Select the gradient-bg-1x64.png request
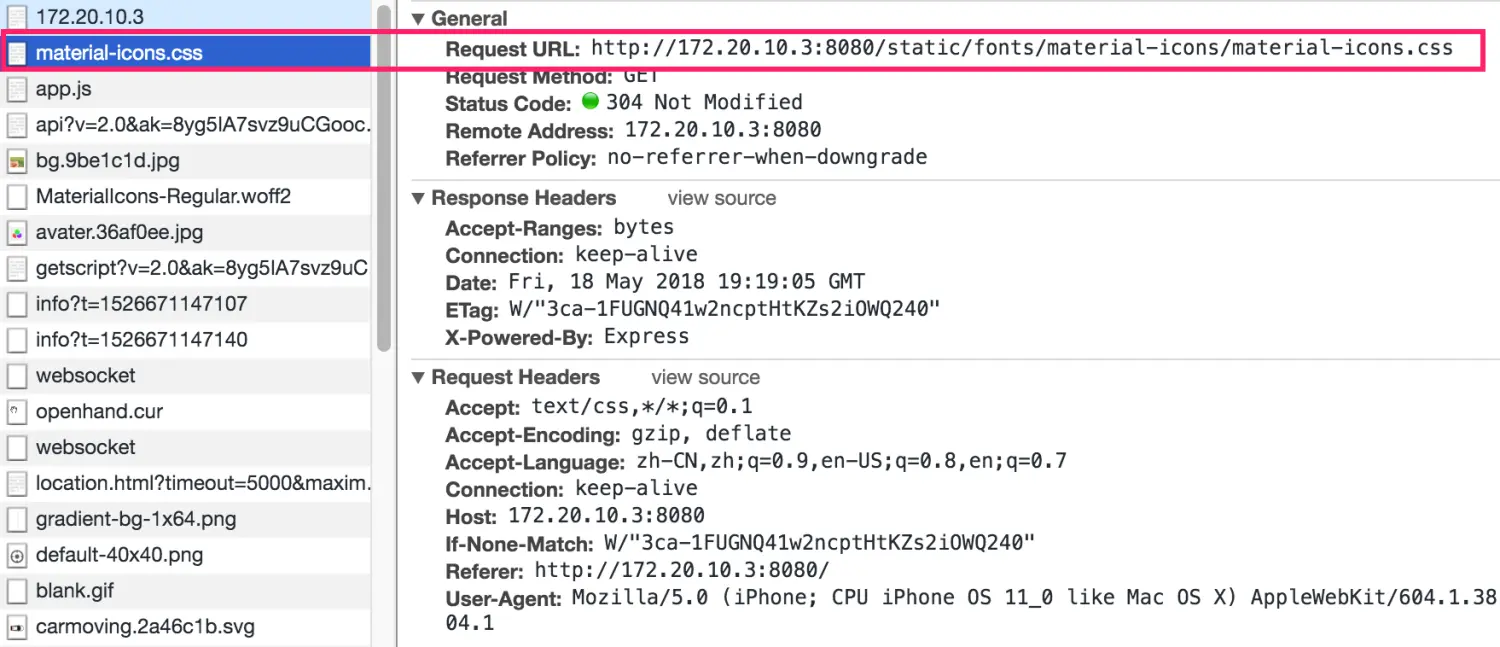 point(136,519)
